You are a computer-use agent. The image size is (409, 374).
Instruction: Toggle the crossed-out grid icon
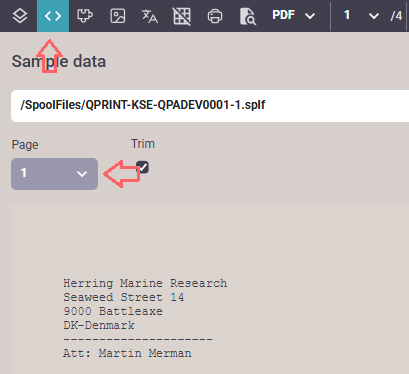coord(182,16)
